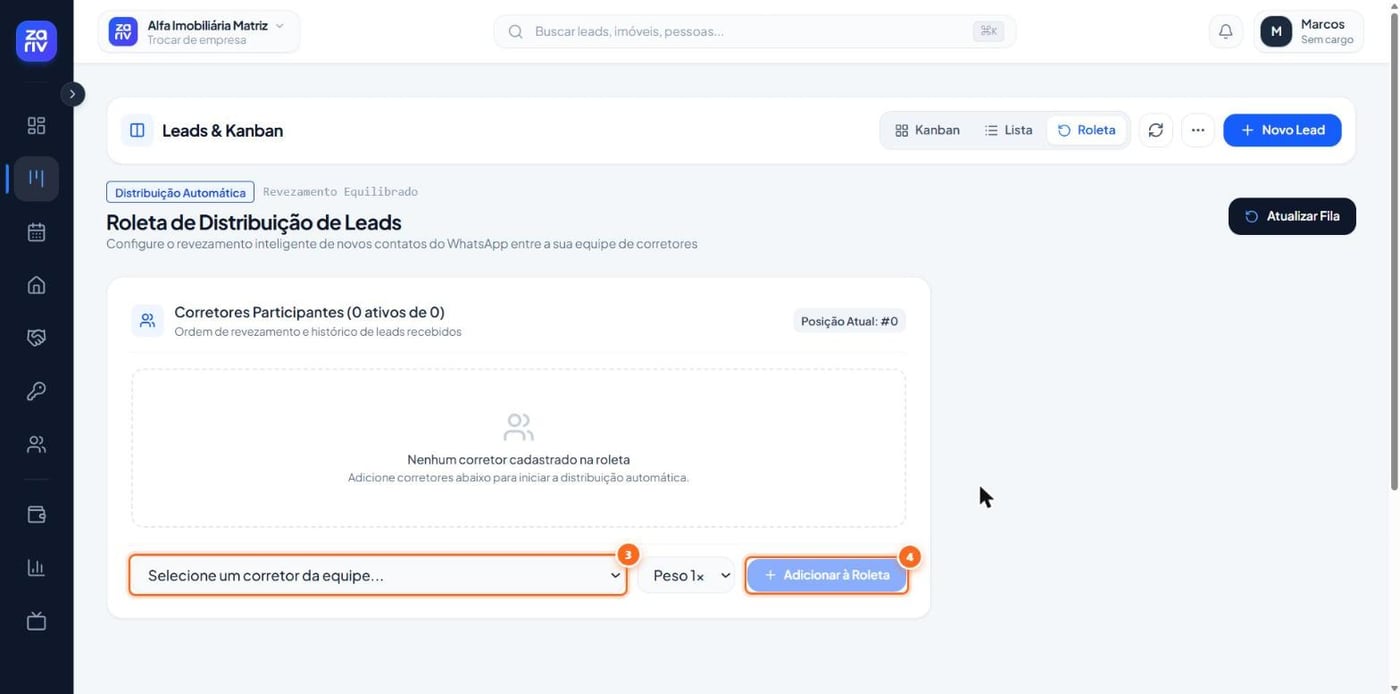Open Selecione um corretor da equipe dropdown
Viewport: 1400px width, 694px height.
click(x=378, y=575)
